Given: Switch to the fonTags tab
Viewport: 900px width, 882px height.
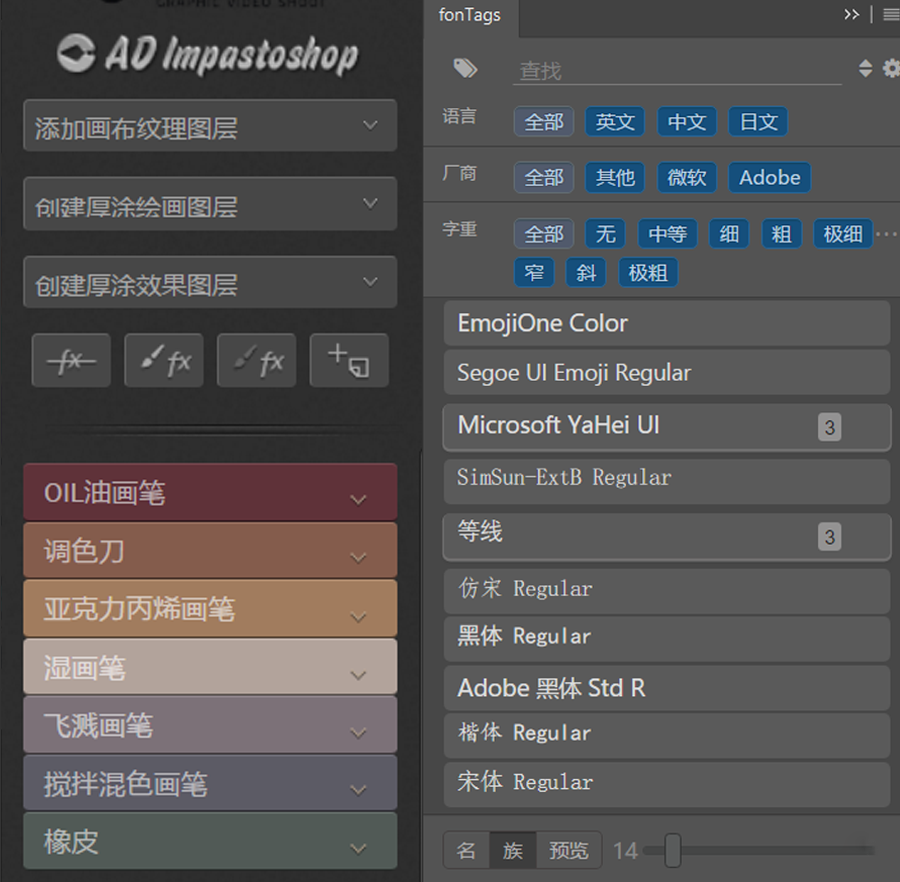Looking at the screenshot, I should pos(470,15).
